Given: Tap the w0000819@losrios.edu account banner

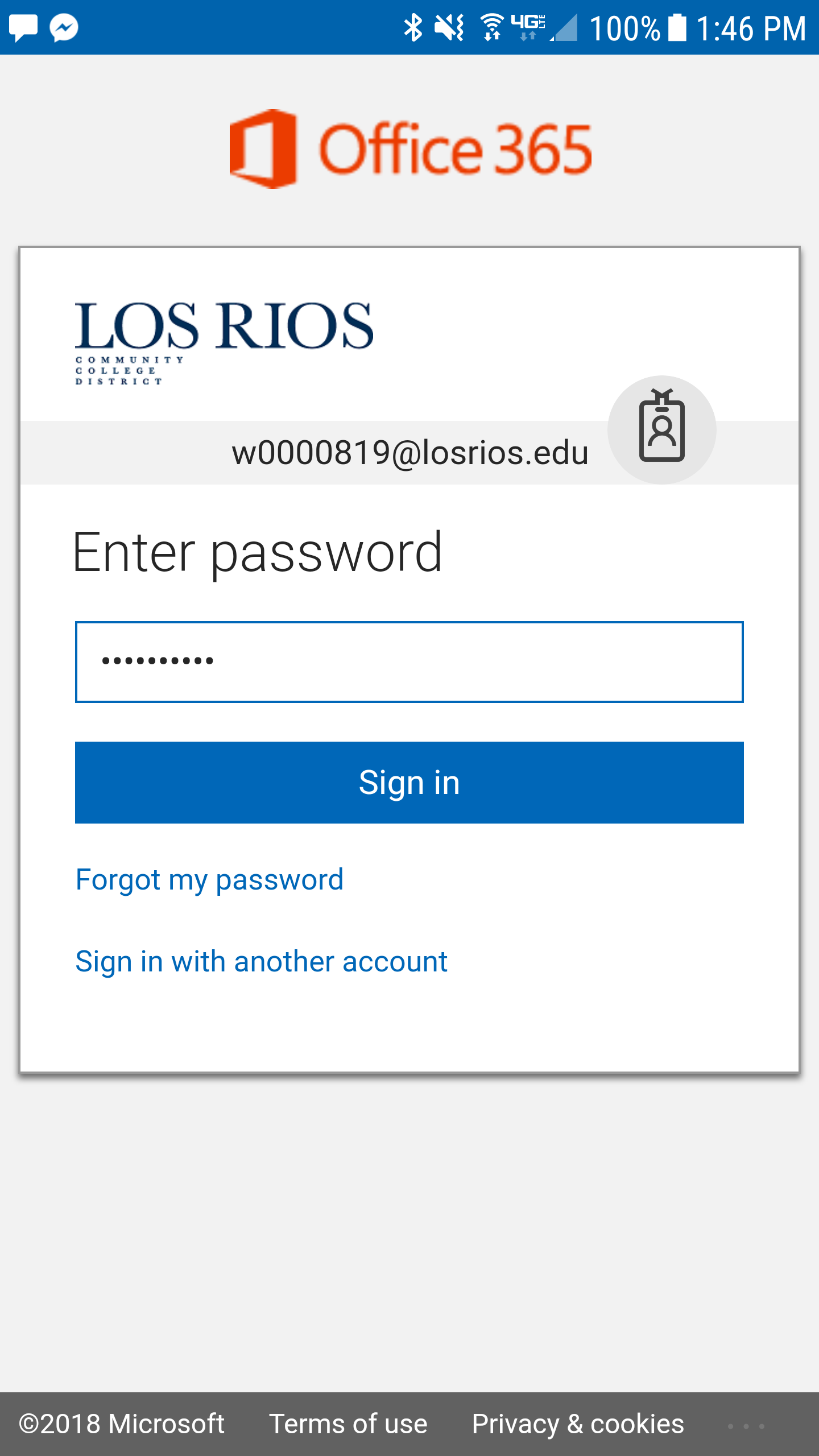Looking at the screenshot, I should coord(409,453).
